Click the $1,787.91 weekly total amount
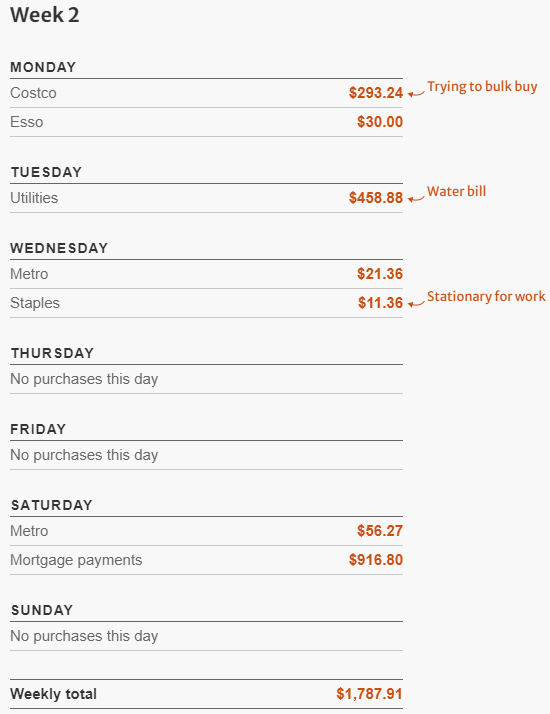Screen dimensions: 550x714 coord(369,694)
